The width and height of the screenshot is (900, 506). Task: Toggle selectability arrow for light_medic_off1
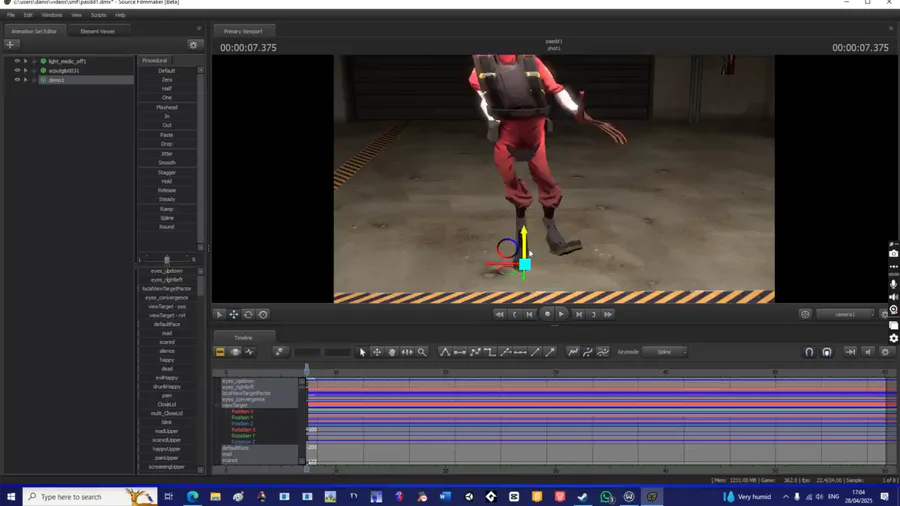(26, 61)
